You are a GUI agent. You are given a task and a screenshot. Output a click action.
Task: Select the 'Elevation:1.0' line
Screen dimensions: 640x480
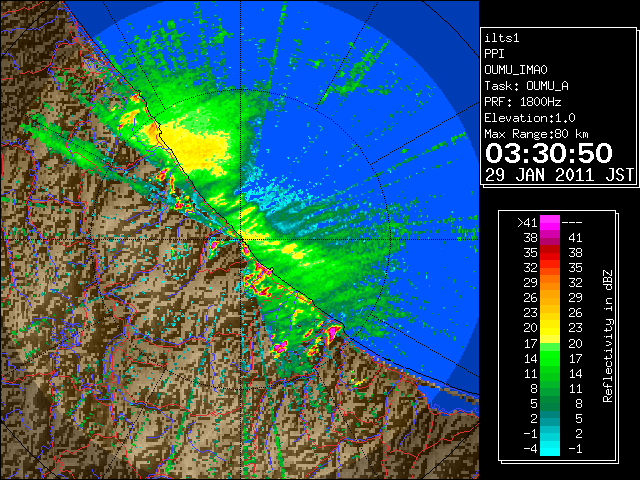[x=530, y=118]
